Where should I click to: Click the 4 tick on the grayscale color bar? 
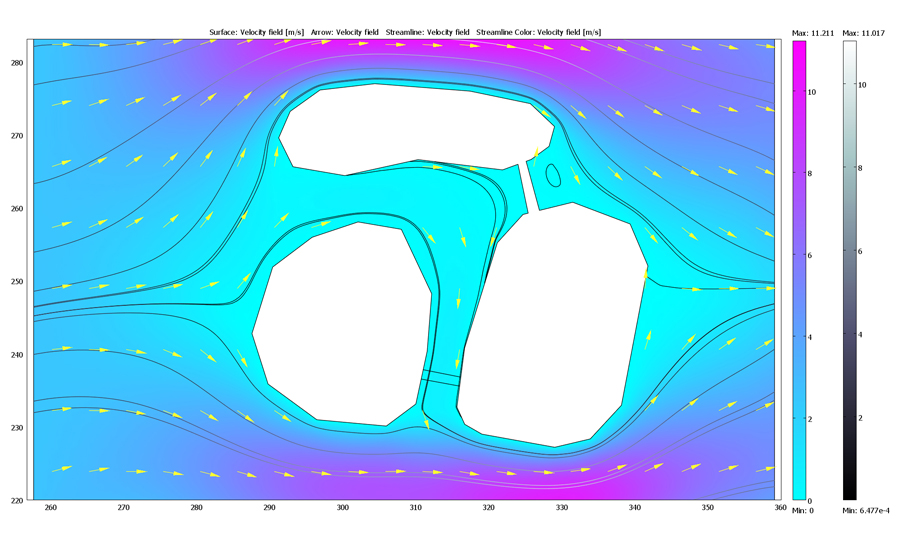point(860,335)
